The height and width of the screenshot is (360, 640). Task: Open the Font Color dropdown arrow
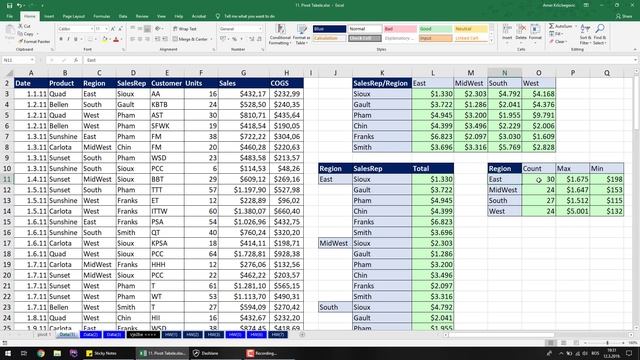click(x=121, y=39)
